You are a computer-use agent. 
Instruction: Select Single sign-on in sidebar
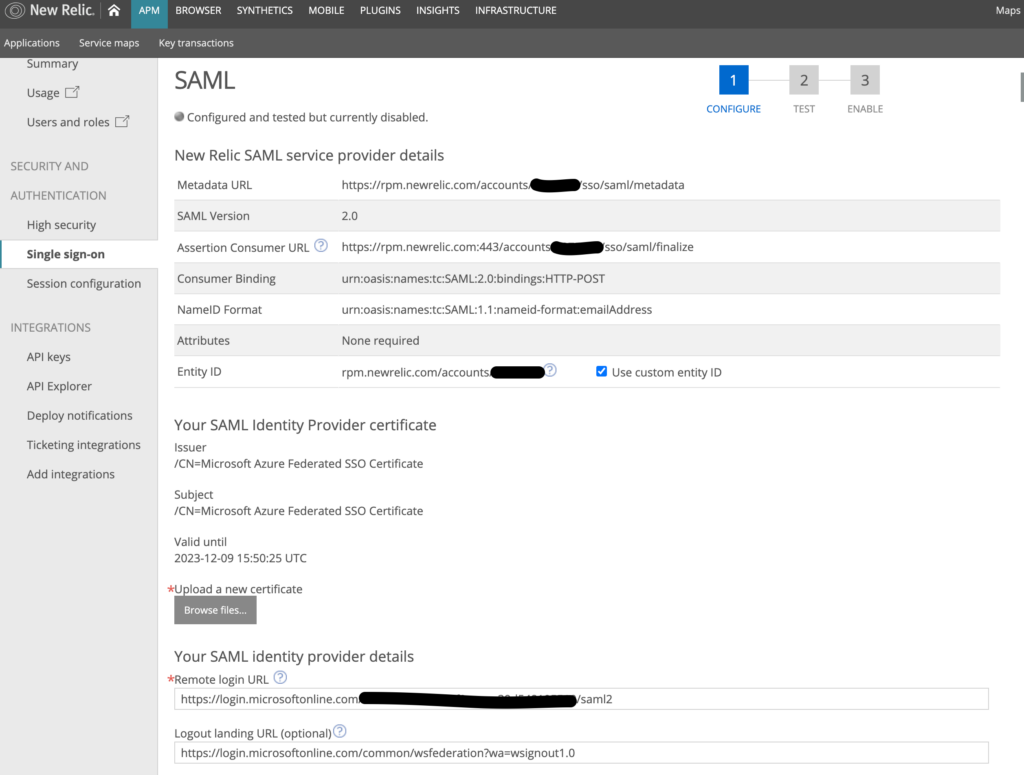pyautogui.click(x=65, y=254)
